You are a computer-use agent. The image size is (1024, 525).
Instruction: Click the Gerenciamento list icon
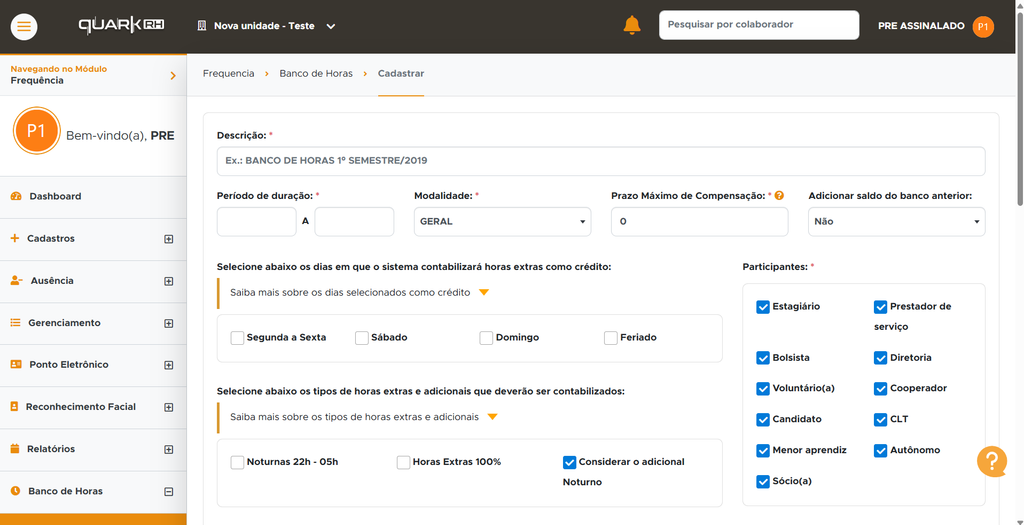click(x=16, y=323)
